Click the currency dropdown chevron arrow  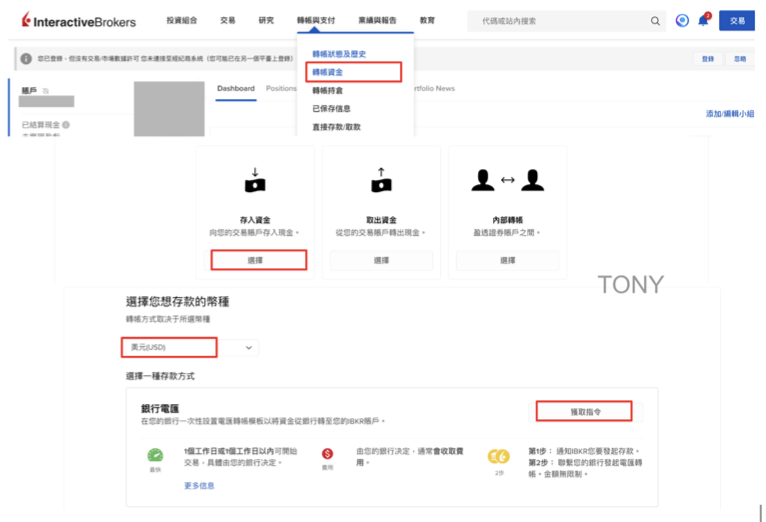(249, 348)
